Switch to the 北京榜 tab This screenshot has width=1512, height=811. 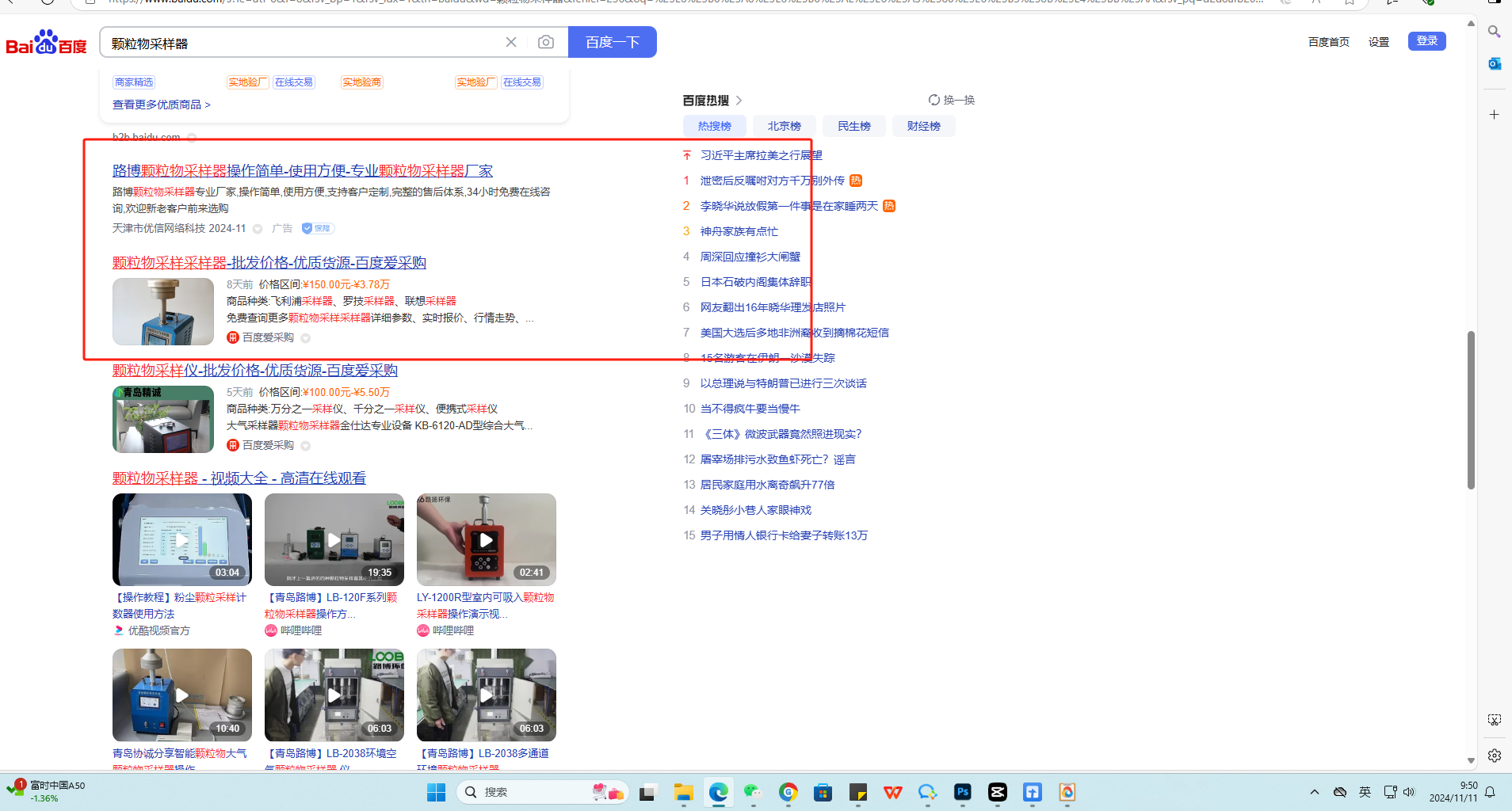[x=785, y=126]
